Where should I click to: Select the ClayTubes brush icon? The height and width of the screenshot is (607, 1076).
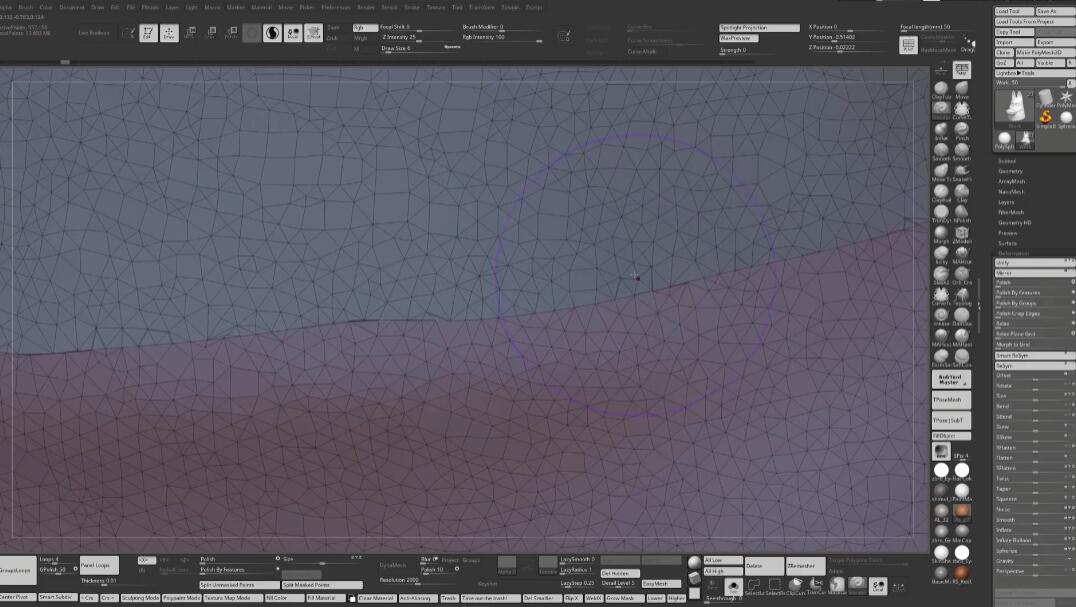click(941, 90)
